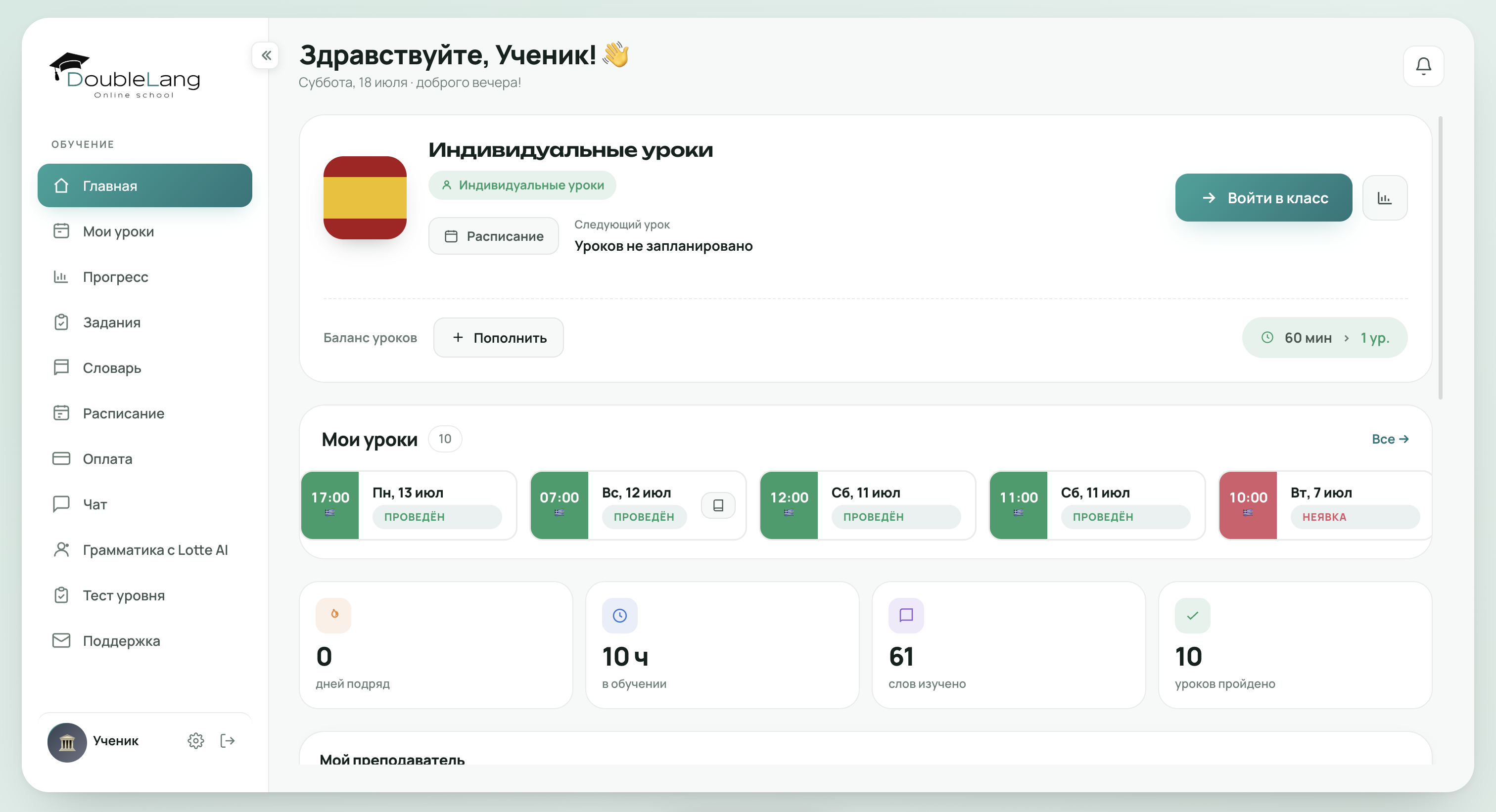This screenshot has height=812, width=1496.
Task: Open the course Расписание button
Action: tap(494, 236)
